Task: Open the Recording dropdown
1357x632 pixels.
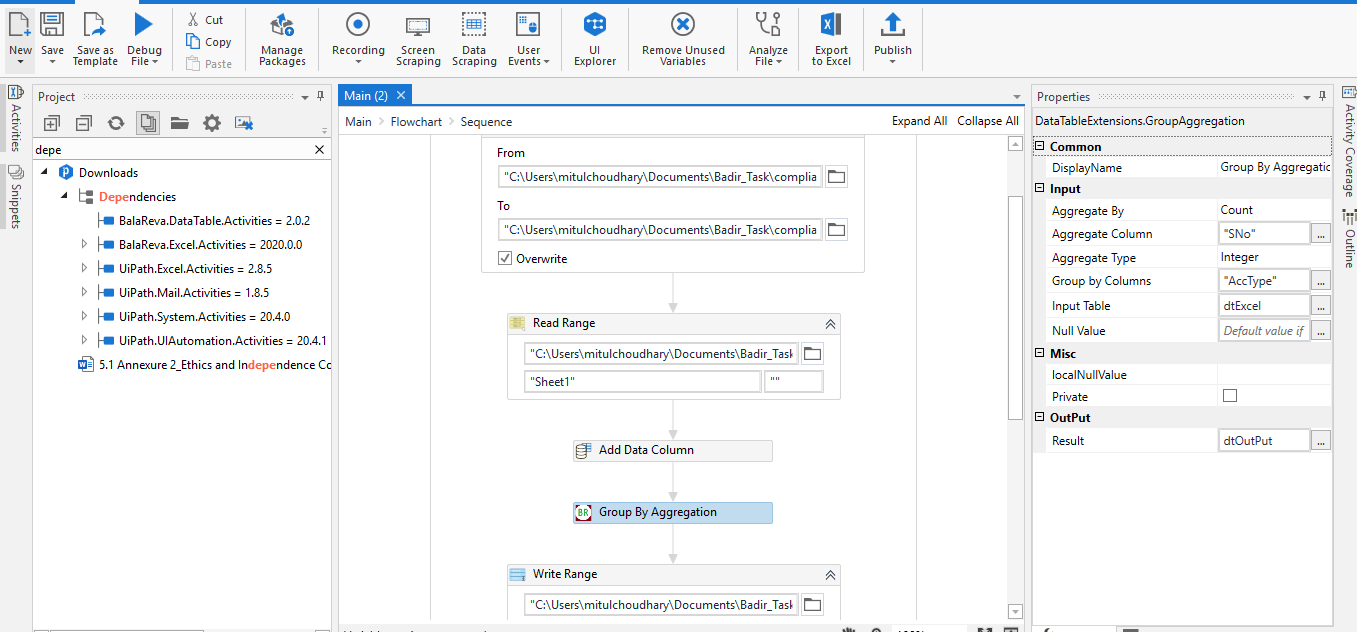Action: [x=358, y=62]
